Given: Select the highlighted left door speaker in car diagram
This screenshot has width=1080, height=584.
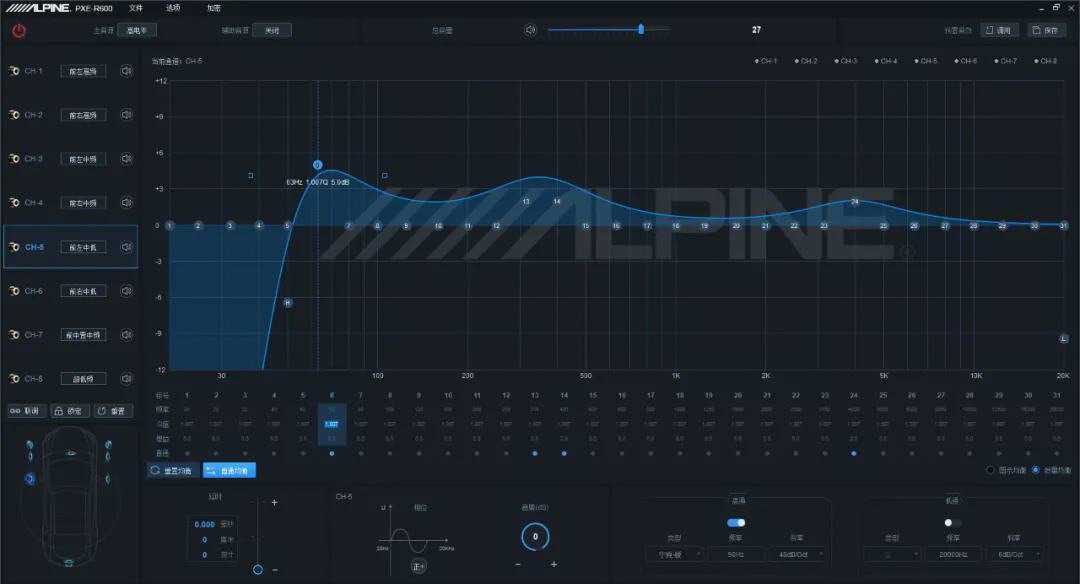Looking at the screenshot, I should click(30, 478).
